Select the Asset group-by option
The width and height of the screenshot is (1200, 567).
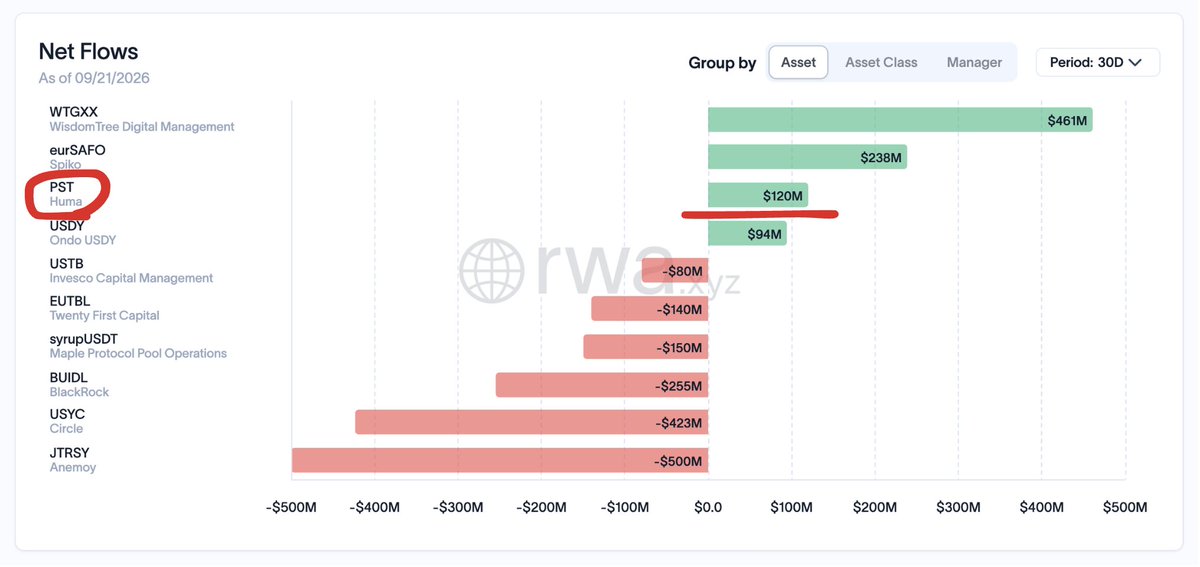click(798, 62)
